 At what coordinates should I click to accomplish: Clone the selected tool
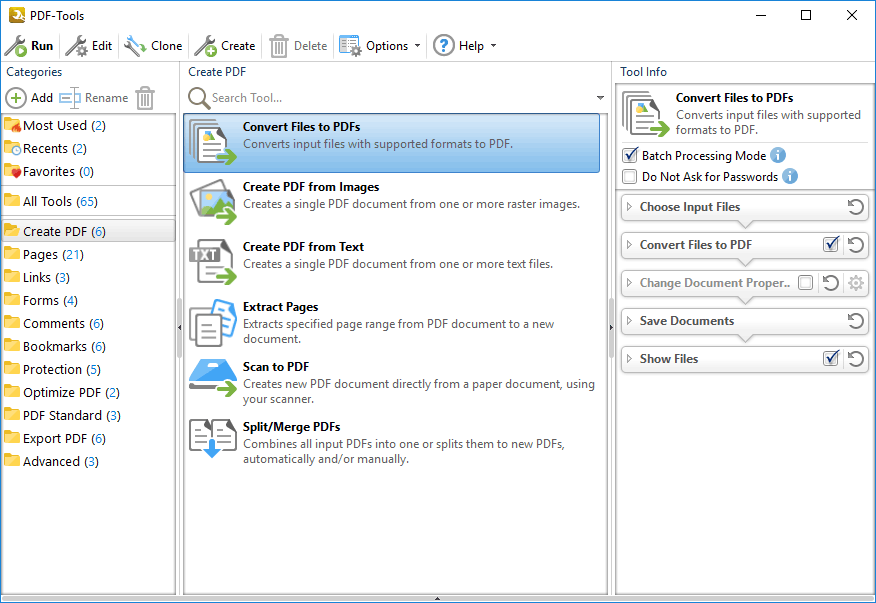[154, 46]
